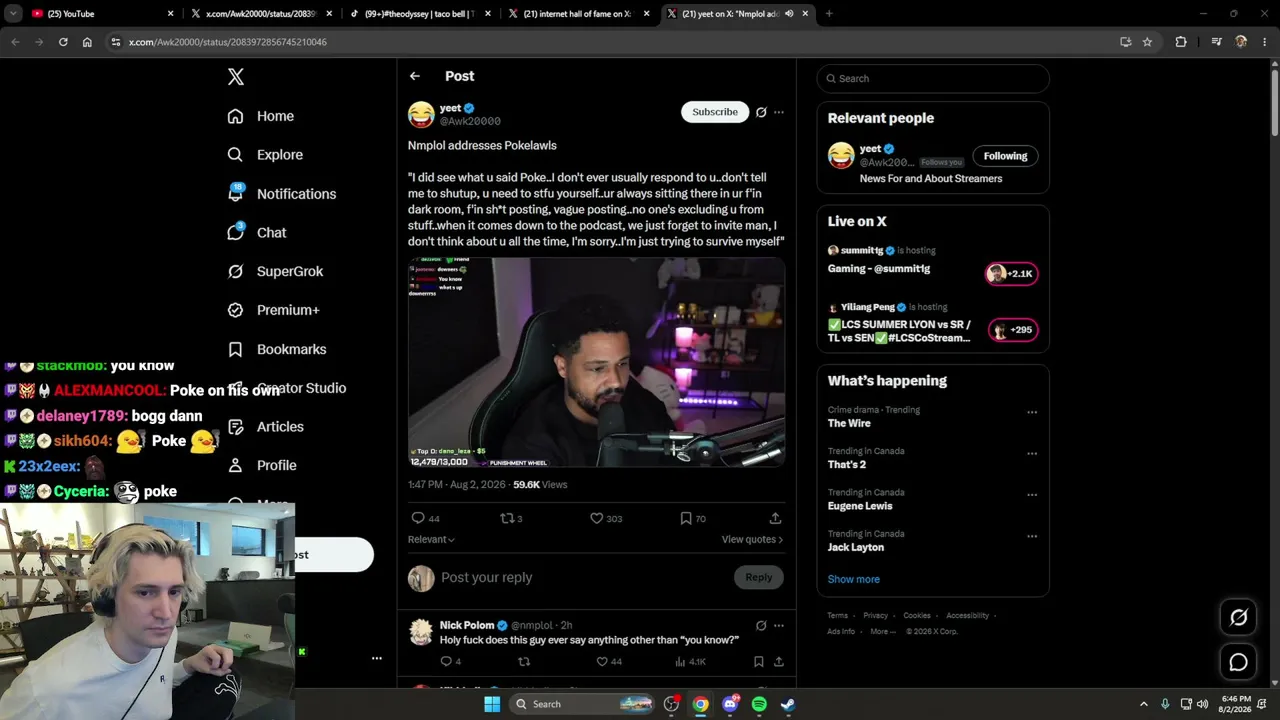Open Premium+ in the sidebar
This screenshot has width=1280, height=720.
[x=288, y=310]
